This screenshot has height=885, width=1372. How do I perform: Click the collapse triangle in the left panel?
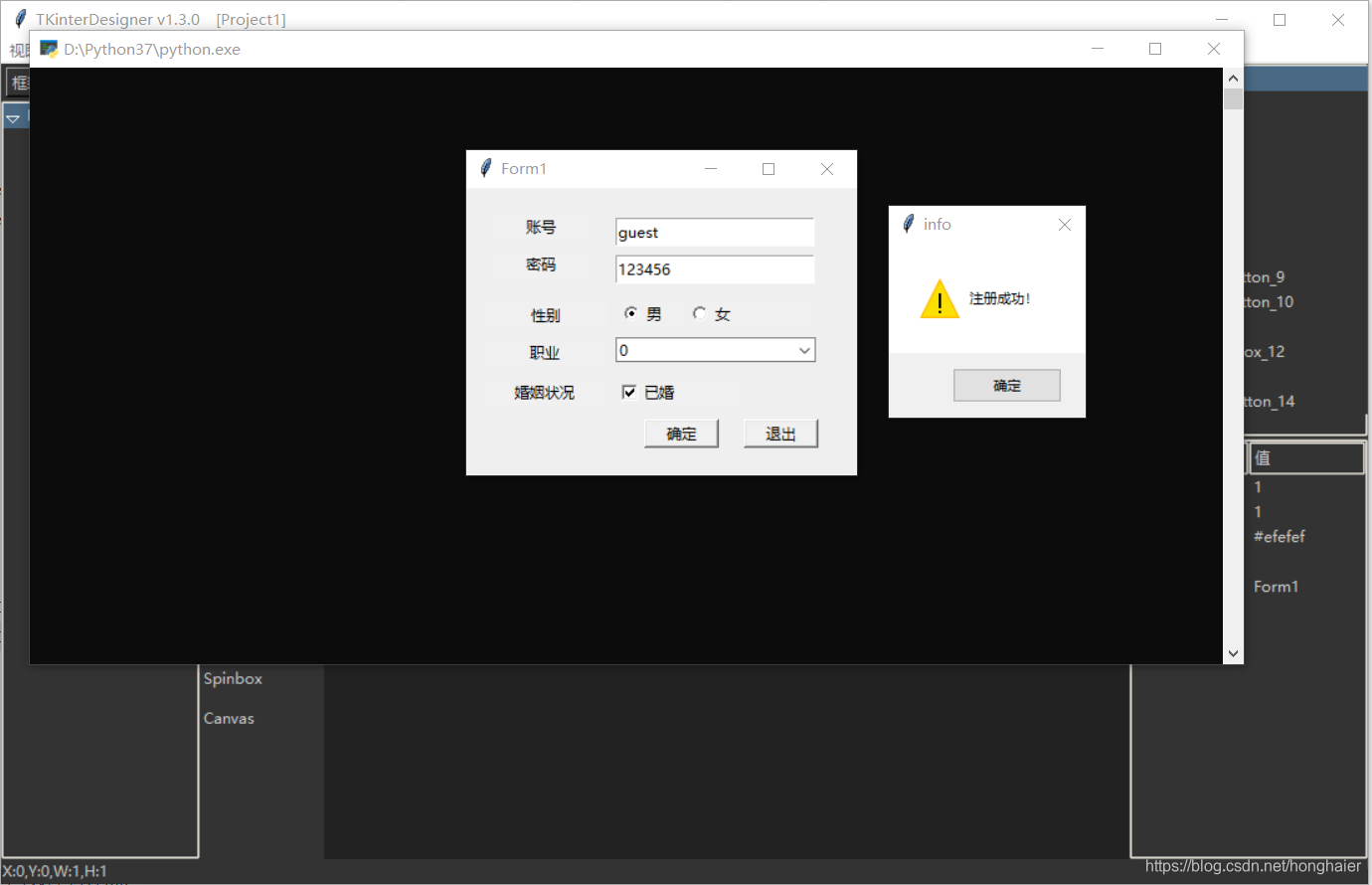pos(14,115)
